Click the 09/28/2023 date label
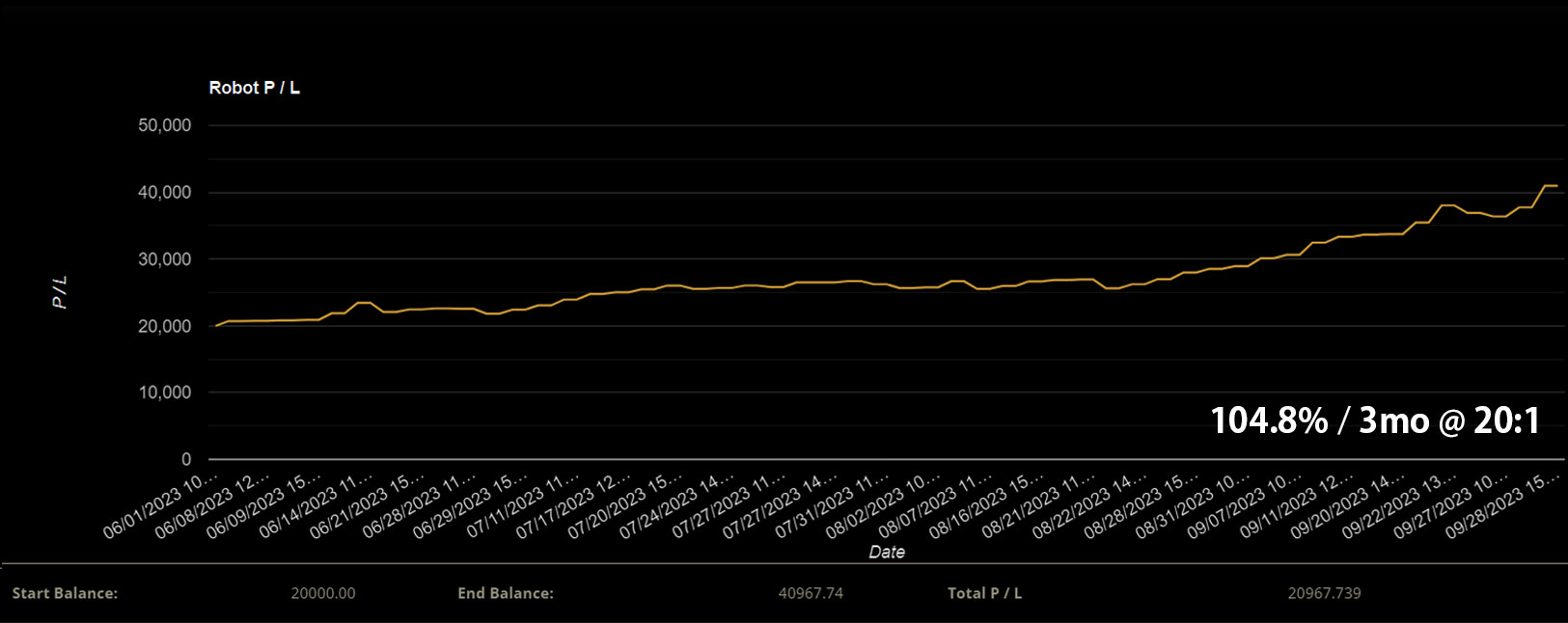The width and height of the screenshot is (1568, 623). pyautogui.click(x=1501, y=505)
